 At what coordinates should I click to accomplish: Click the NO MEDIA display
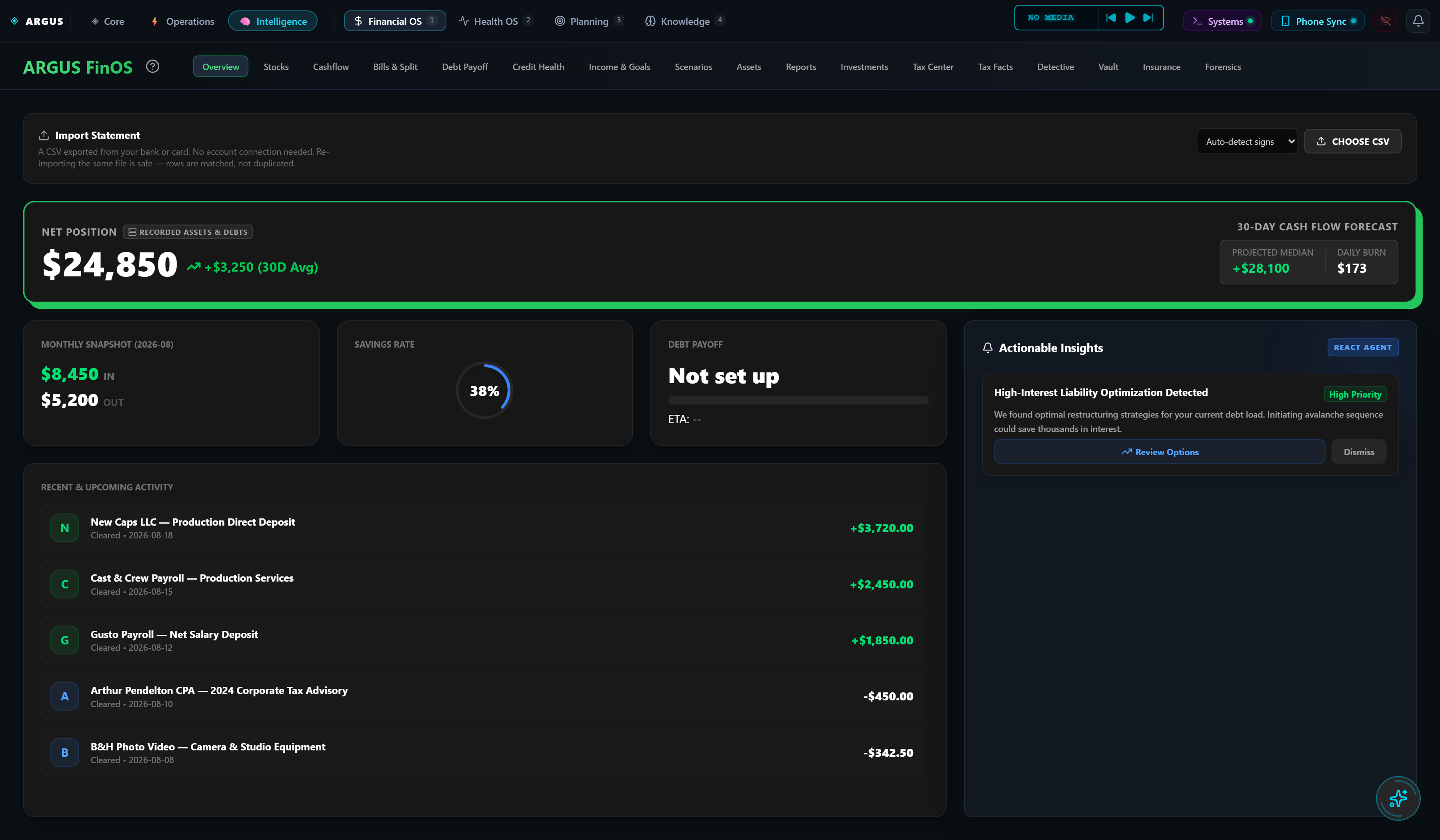click(x=1050, y=18)
